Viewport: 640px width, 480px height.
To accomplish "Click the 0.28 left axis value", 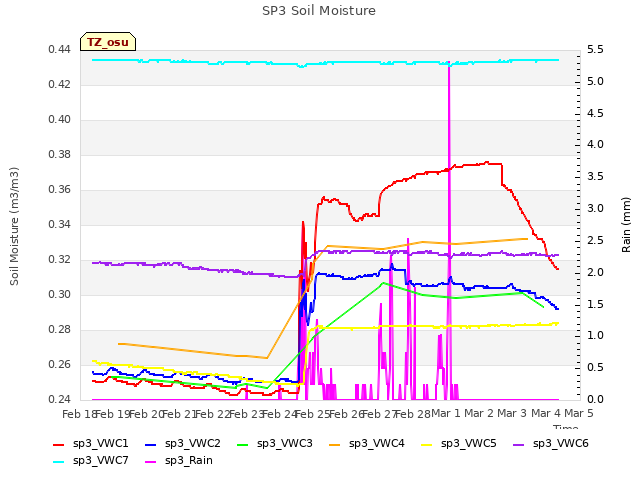I will 59,330.
